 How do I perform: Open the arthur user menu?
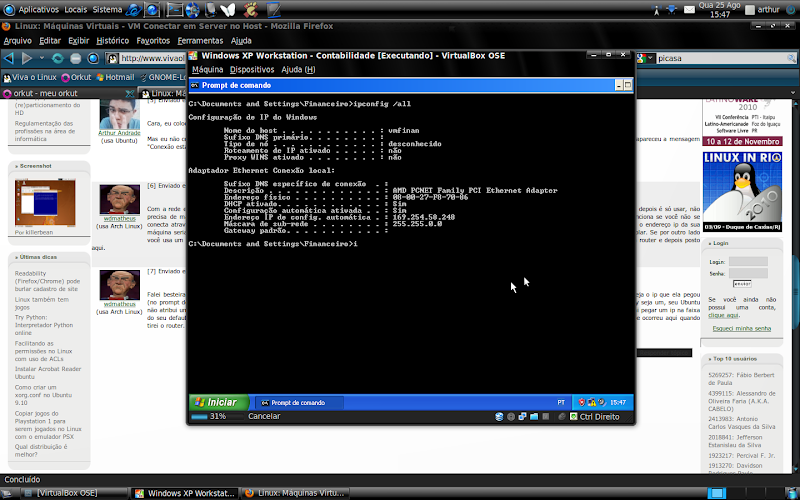click(762, 10)
